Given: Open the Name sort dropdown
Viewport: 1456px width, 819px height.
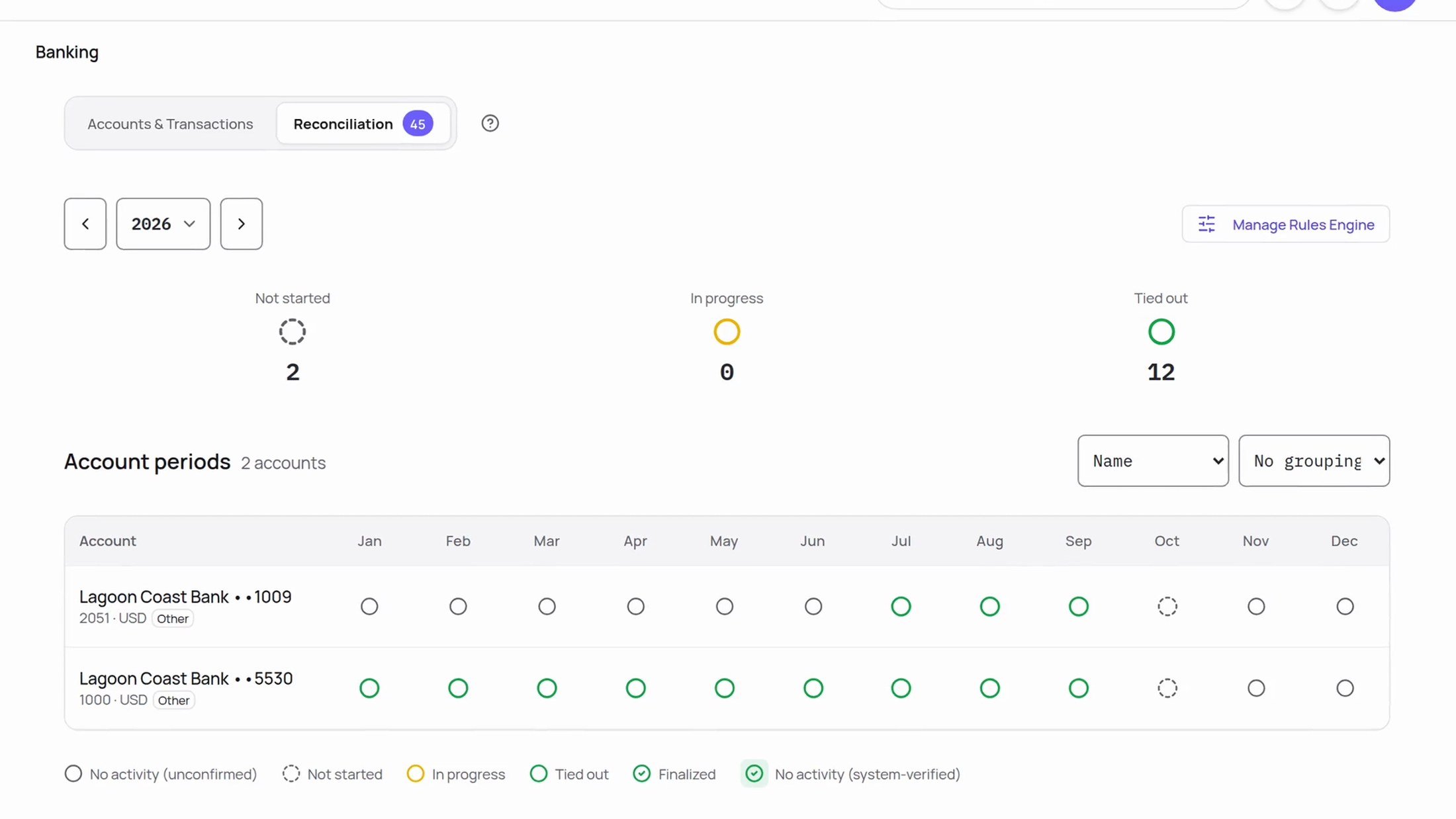Looking at the screenshot, I should click(x=1153, y=460).
